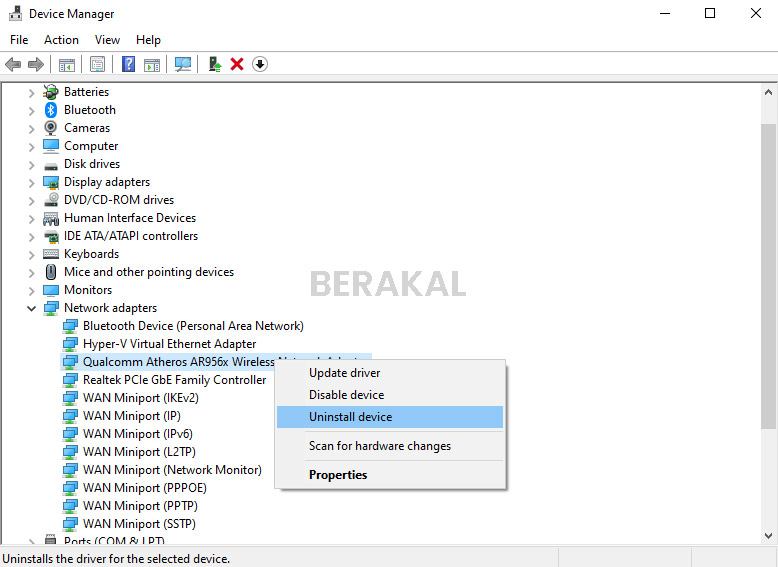
Task: Click the Update device driver toolbar icon
Action: [x=215, y=64]
